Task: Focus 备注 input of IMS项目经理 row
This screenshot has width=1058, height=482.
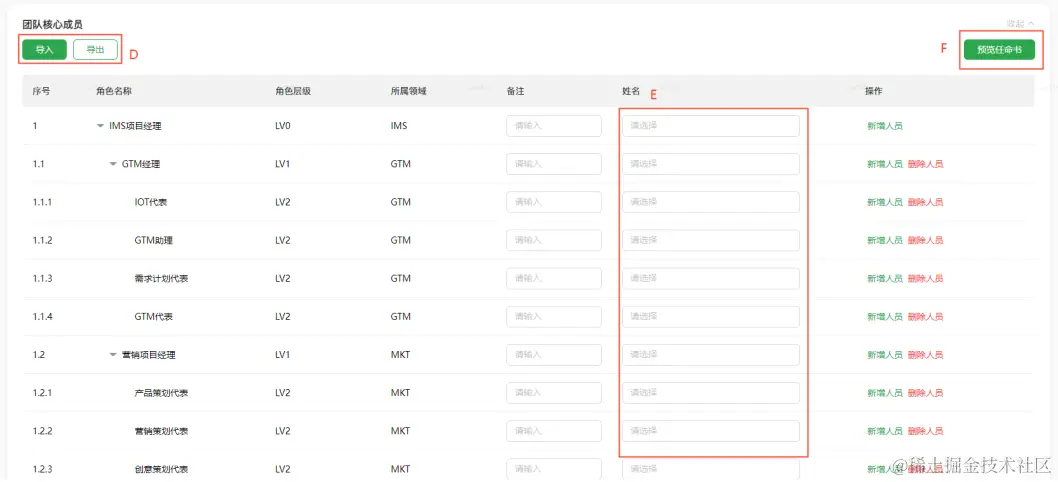Action: 554,126
